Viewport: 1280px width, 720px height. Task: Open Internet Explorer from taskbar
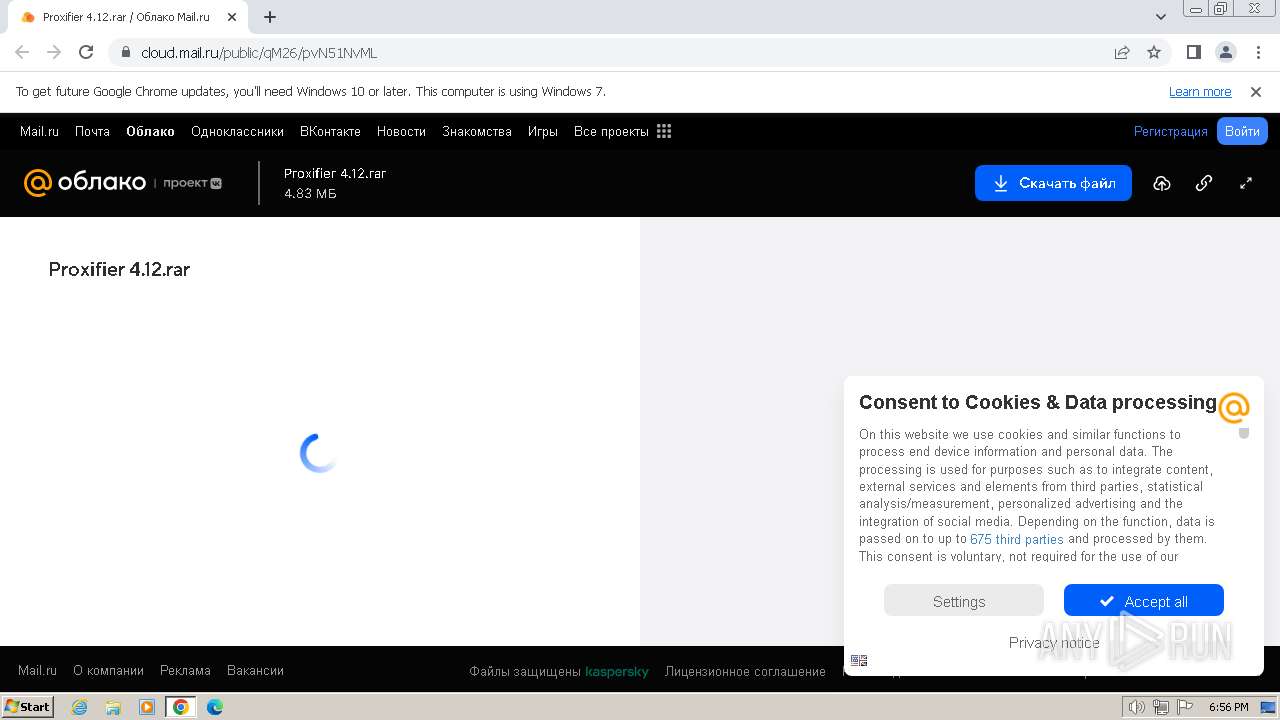(79, 707)
